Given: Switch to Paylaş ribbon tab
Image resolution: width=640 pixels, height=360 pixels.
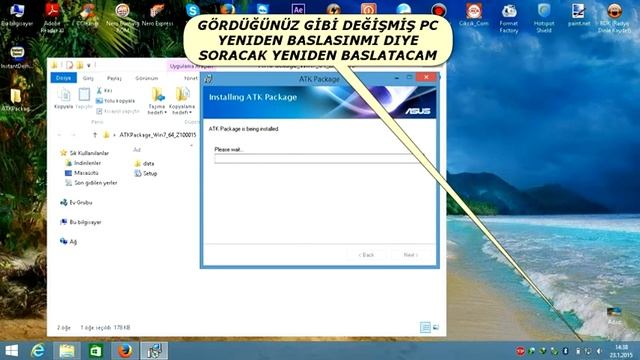Looking at the screenshot, I should pyautogui.click(x=114, y=78).
